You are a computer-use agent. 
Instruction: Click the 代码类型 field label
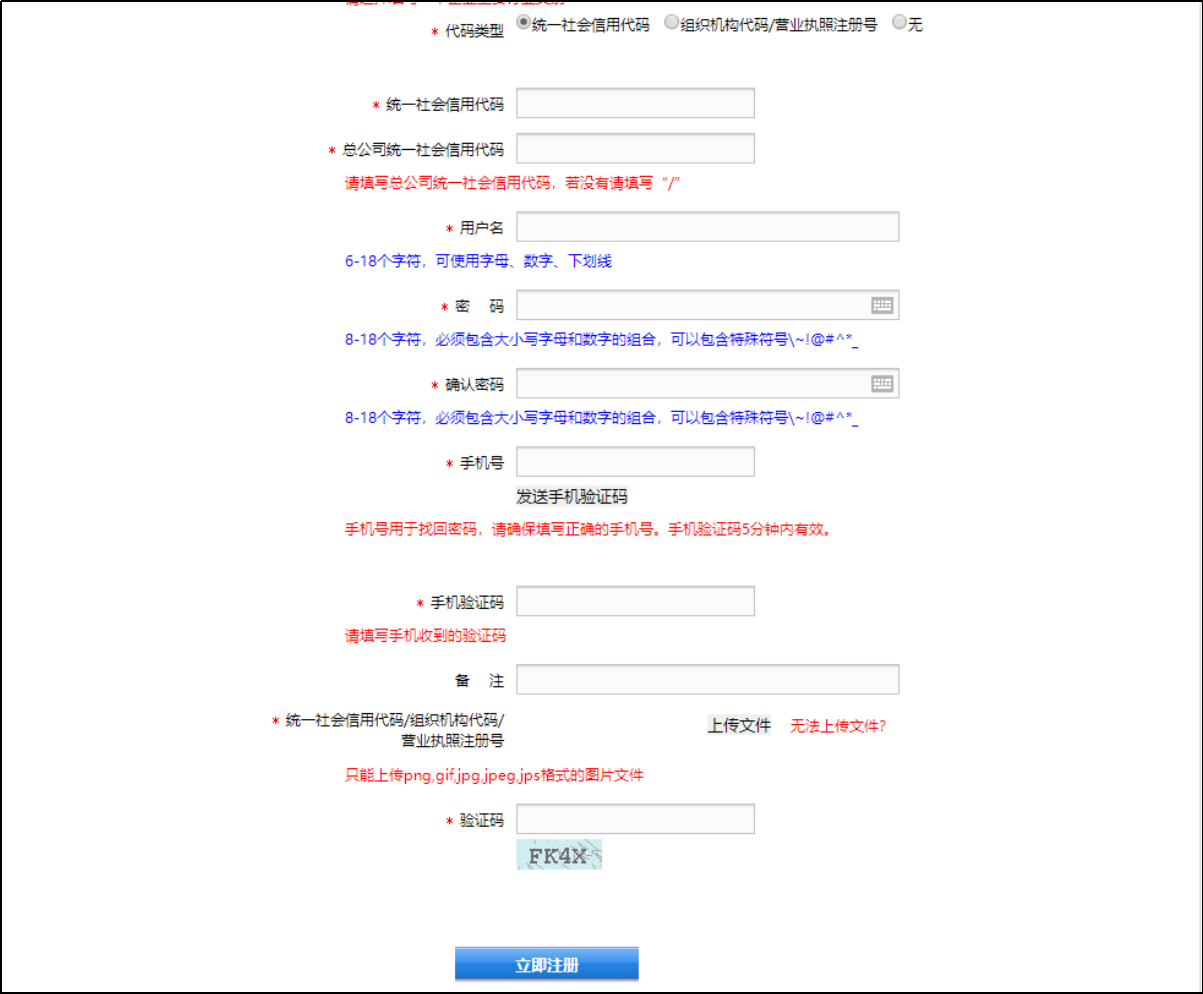pos(474,30)
